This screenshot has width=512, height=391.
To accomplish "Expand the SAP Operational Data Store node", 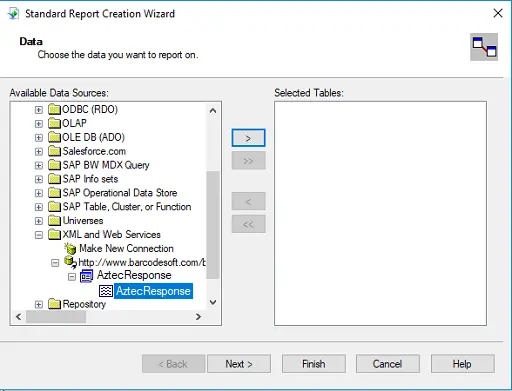I will pyautogui.click(x=39, y=193).
